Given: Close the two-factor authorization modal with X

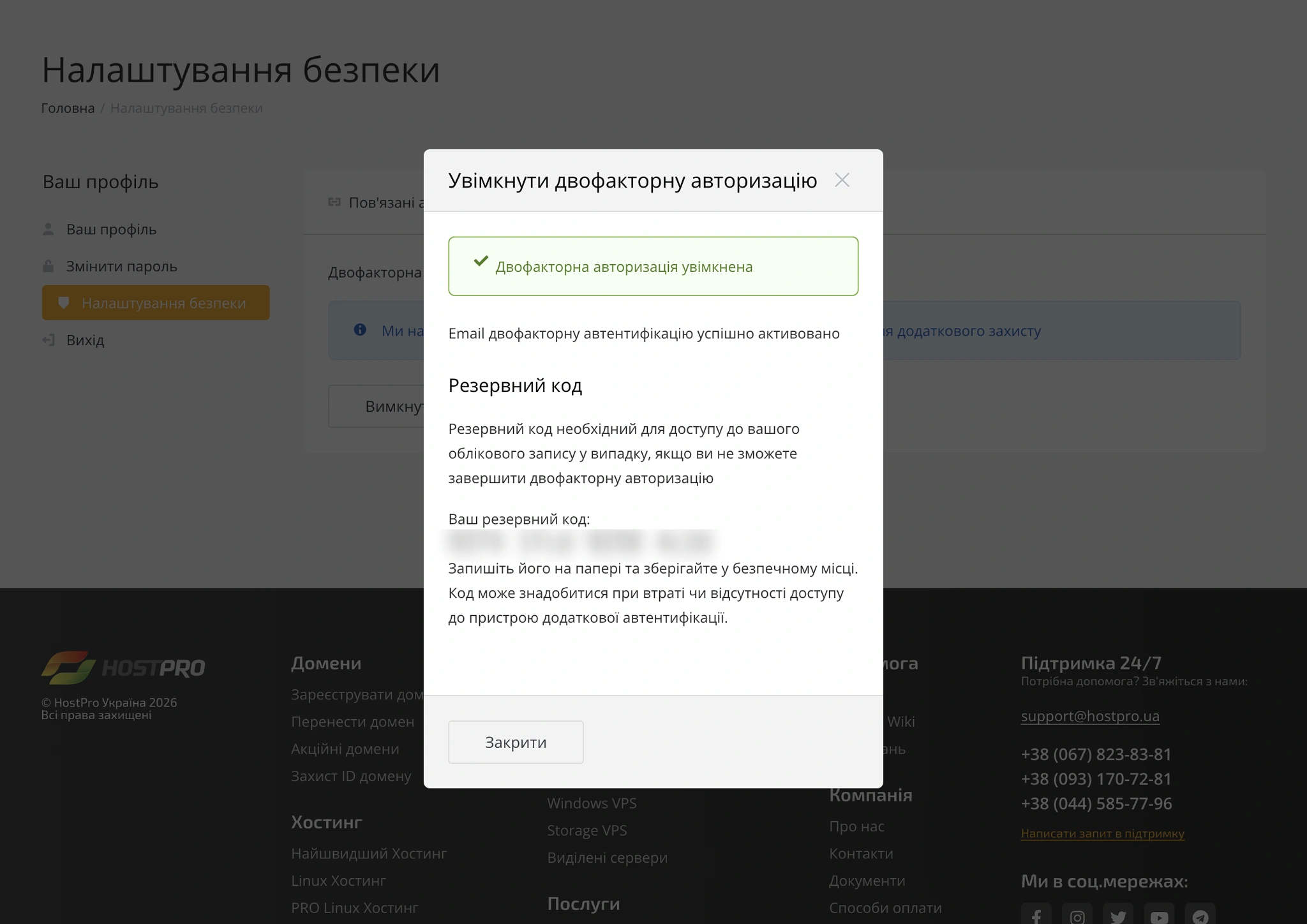Looking at the screenshot, I should [x=842, y=180].
